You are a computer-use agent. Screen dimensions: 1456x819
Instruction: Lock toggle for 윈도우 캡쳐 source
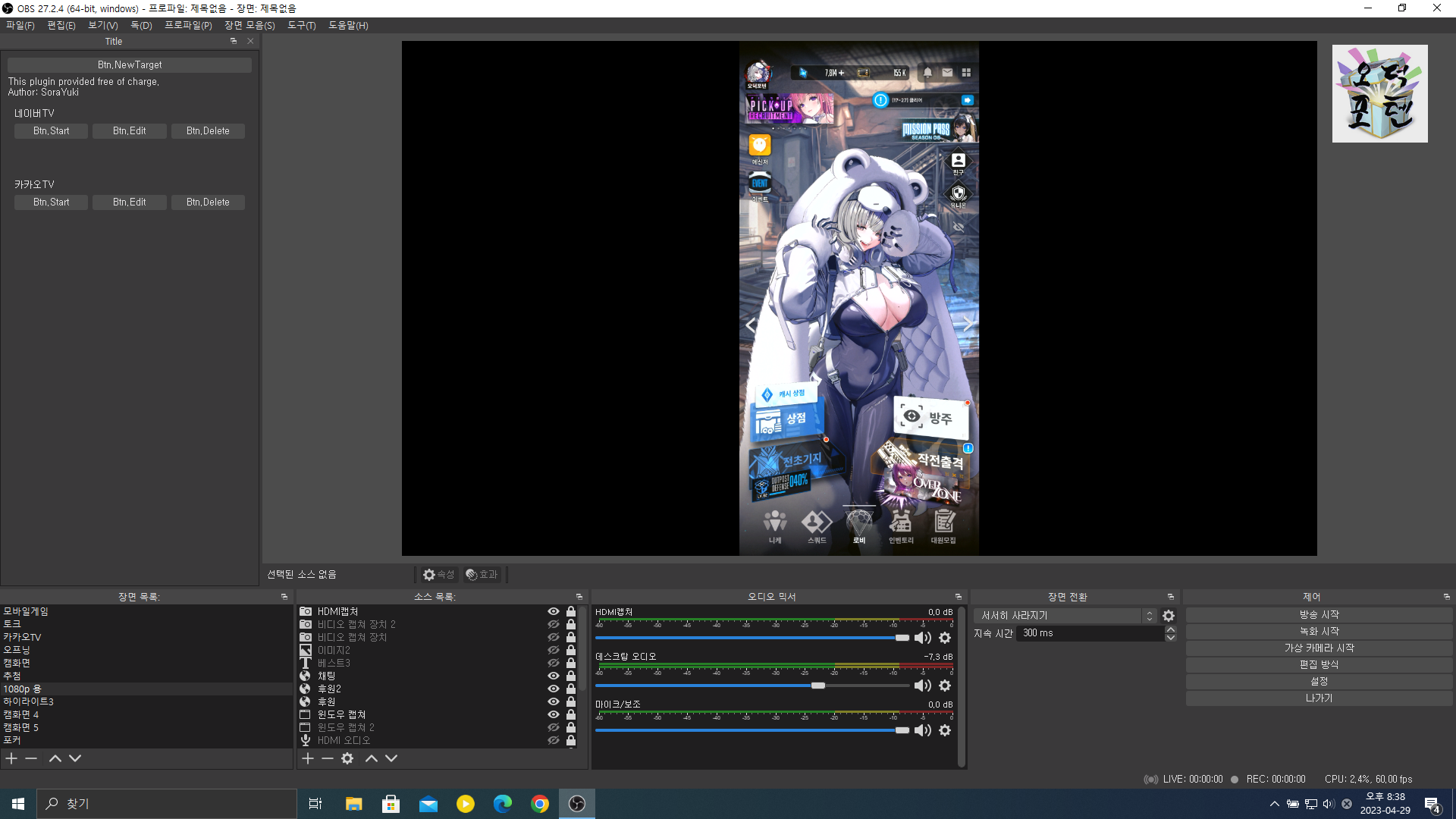(571, 714)
